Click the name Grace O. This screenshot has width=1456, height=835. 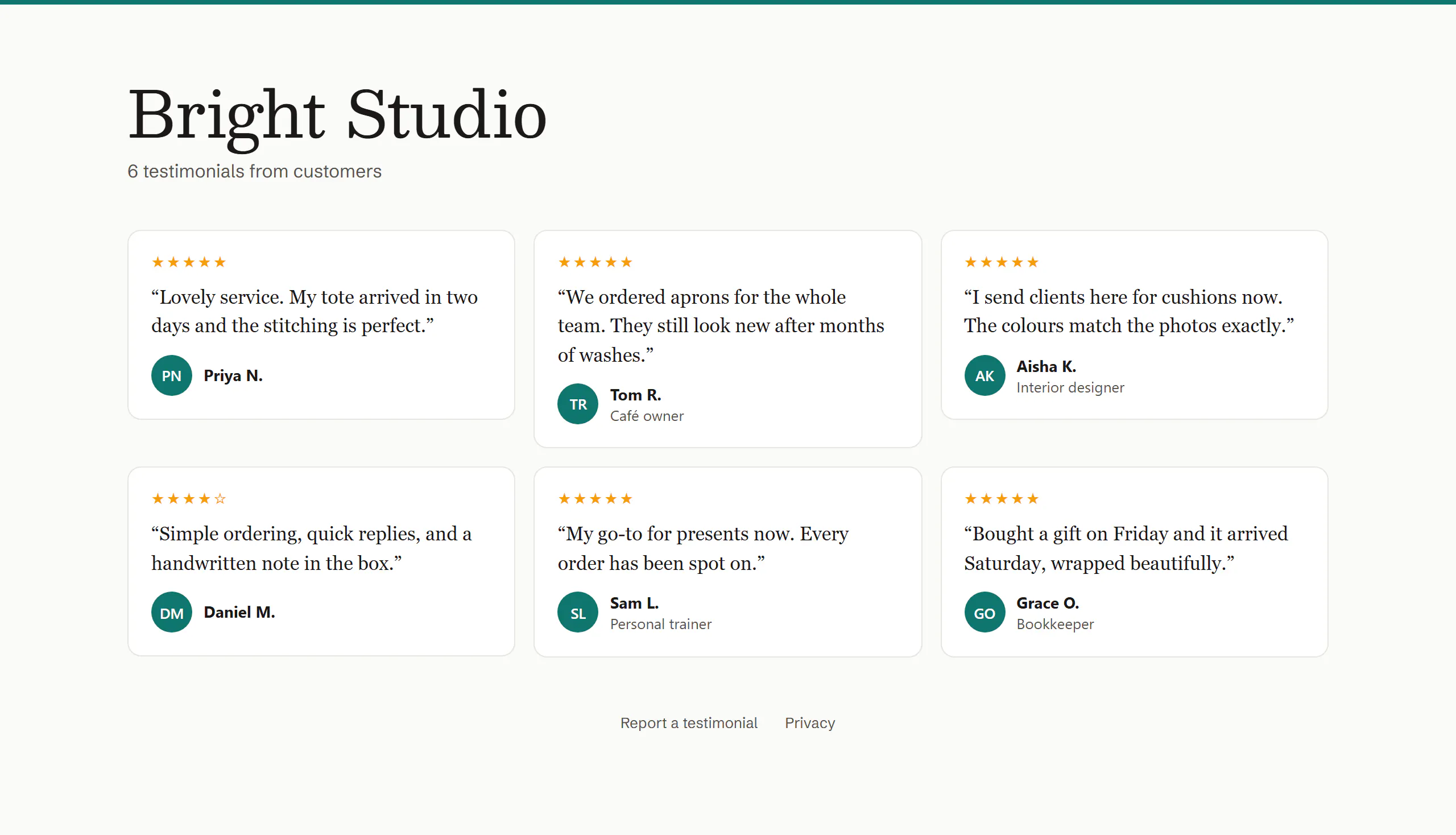[x=1048, y=603]
